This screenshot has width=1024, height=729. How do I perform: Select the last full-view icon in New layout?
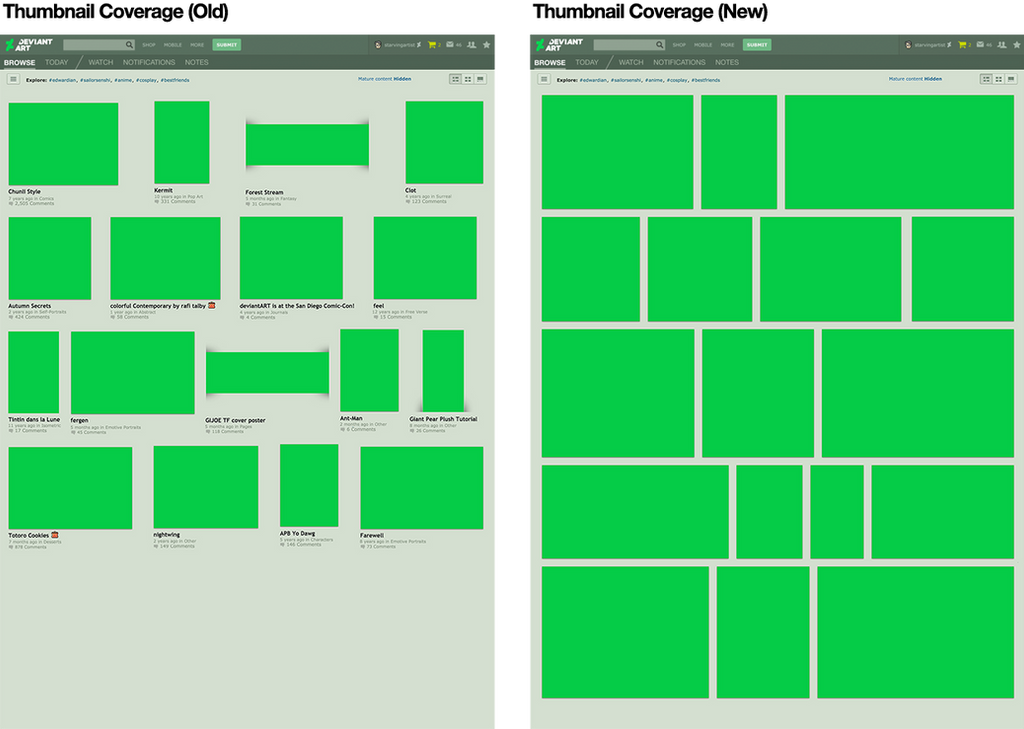[x=1011, y=79]
